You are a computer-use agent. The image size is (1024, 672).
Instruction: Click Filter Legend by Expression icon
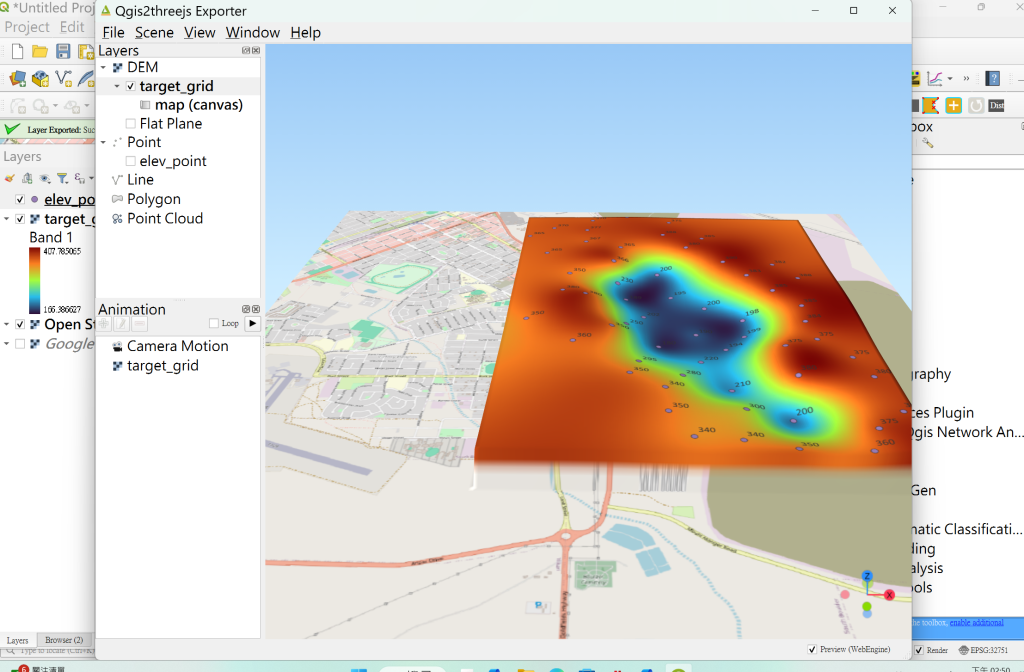pos(80,178)
